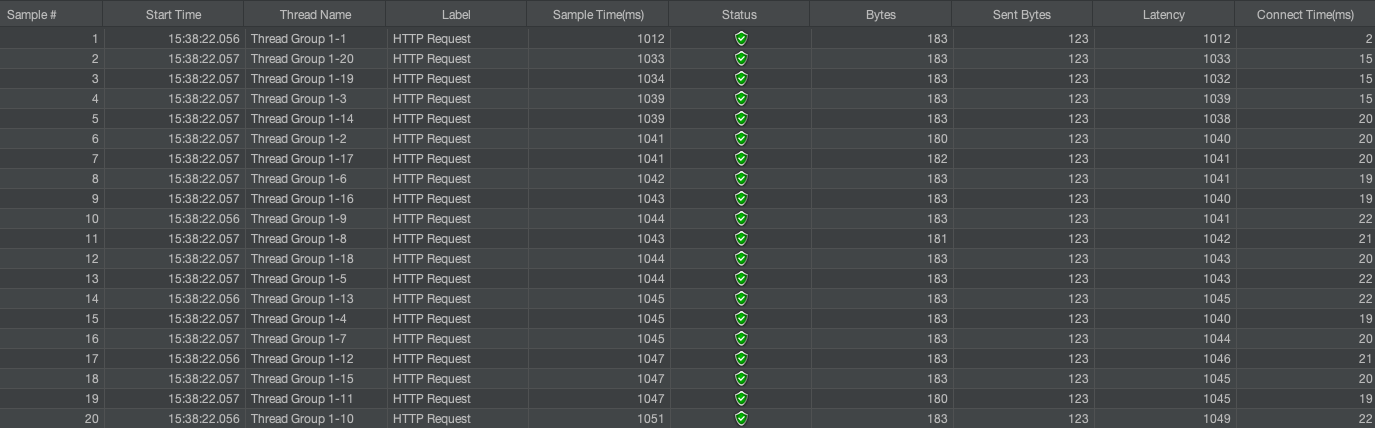Click the latency value 1046
Image resolution: width=1375 pixels, height=428 pixels.
(1217, 359)
